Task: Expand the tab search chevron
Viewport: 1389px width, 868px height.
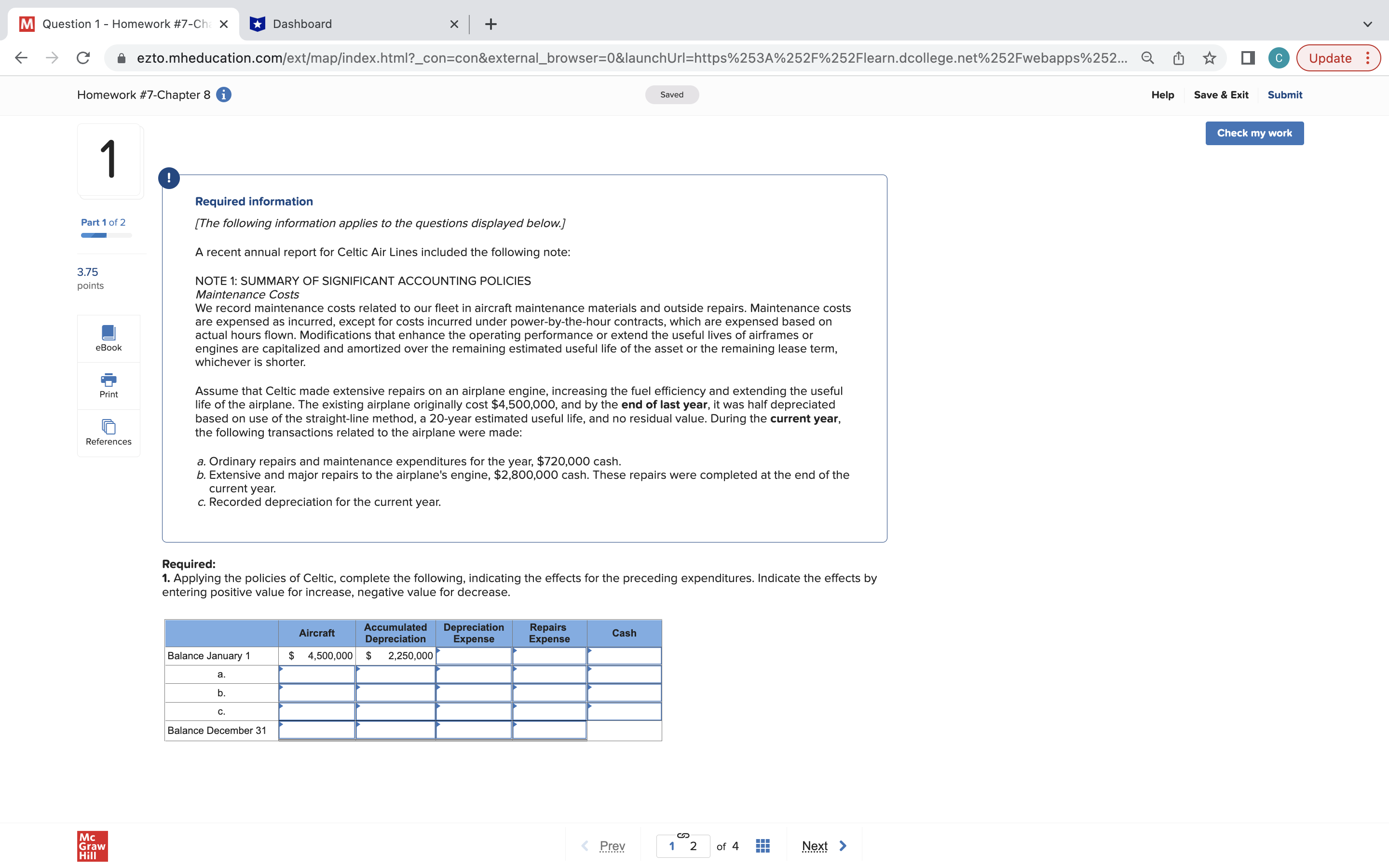Action: [x=1368, y=24]
